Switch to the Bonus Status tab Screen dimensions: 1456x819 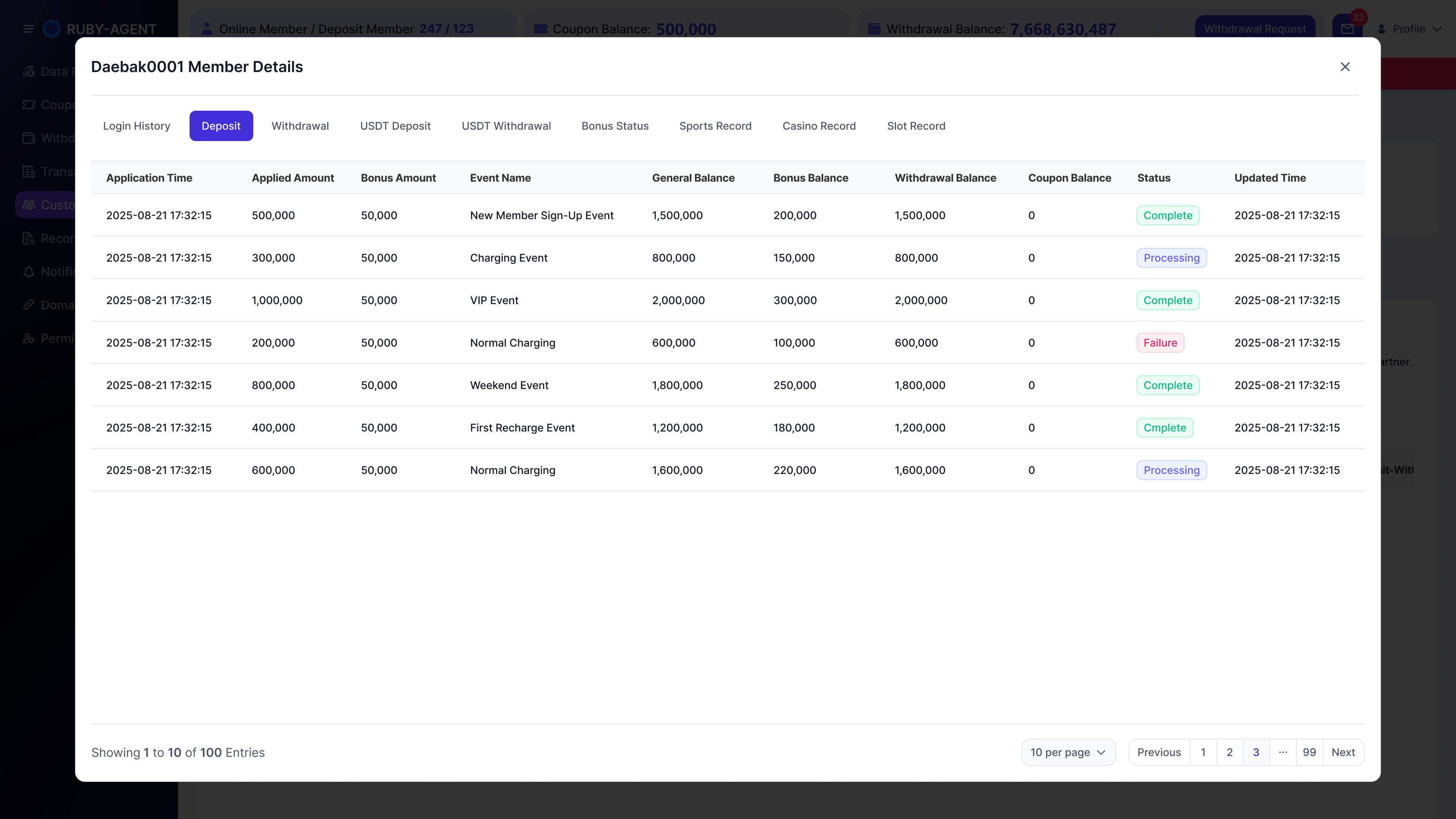coord(615,126)
